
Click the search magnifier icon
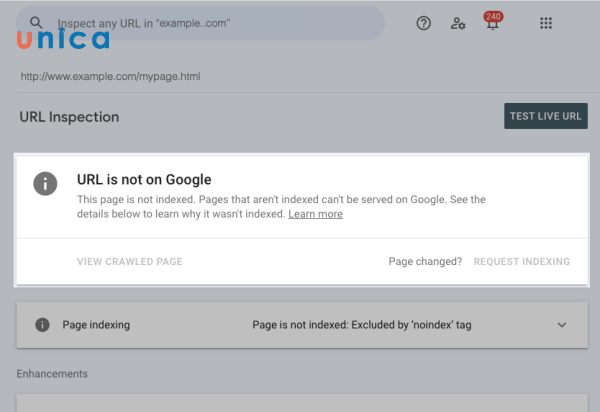pyautogui.click(x=37, y=22)
